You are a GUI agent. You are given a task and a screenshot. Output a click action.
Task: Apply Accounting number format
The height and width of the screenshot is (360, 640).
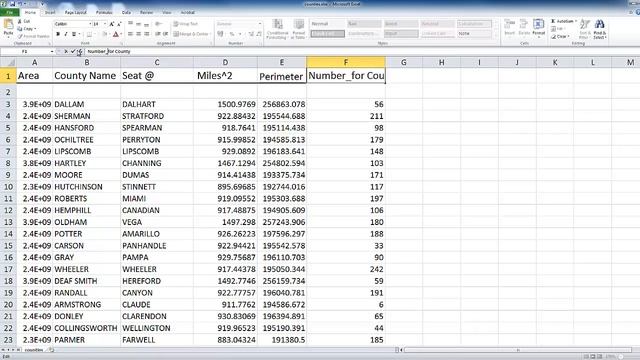[x=221, y=34]
